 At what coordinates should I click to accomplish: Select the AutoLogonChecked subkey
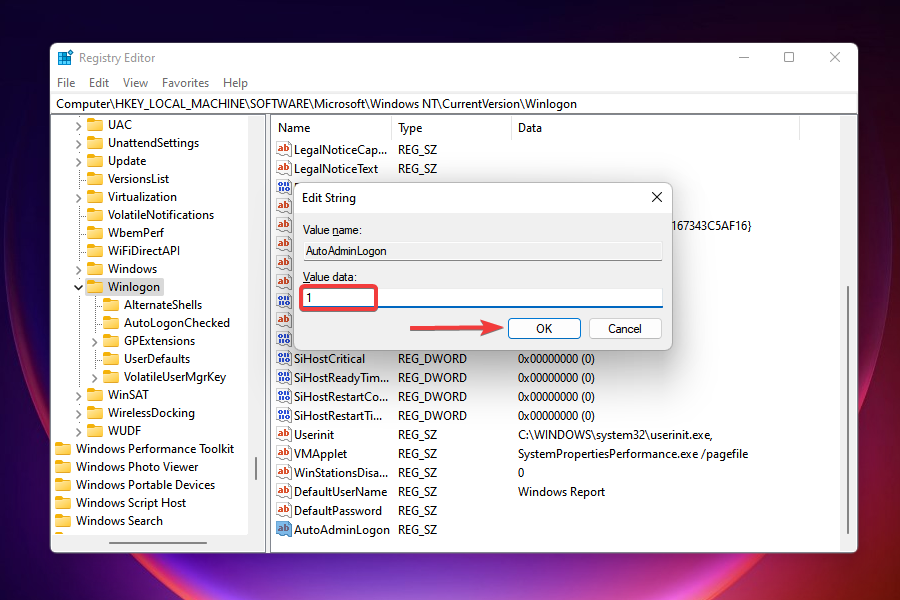[177, 323]
